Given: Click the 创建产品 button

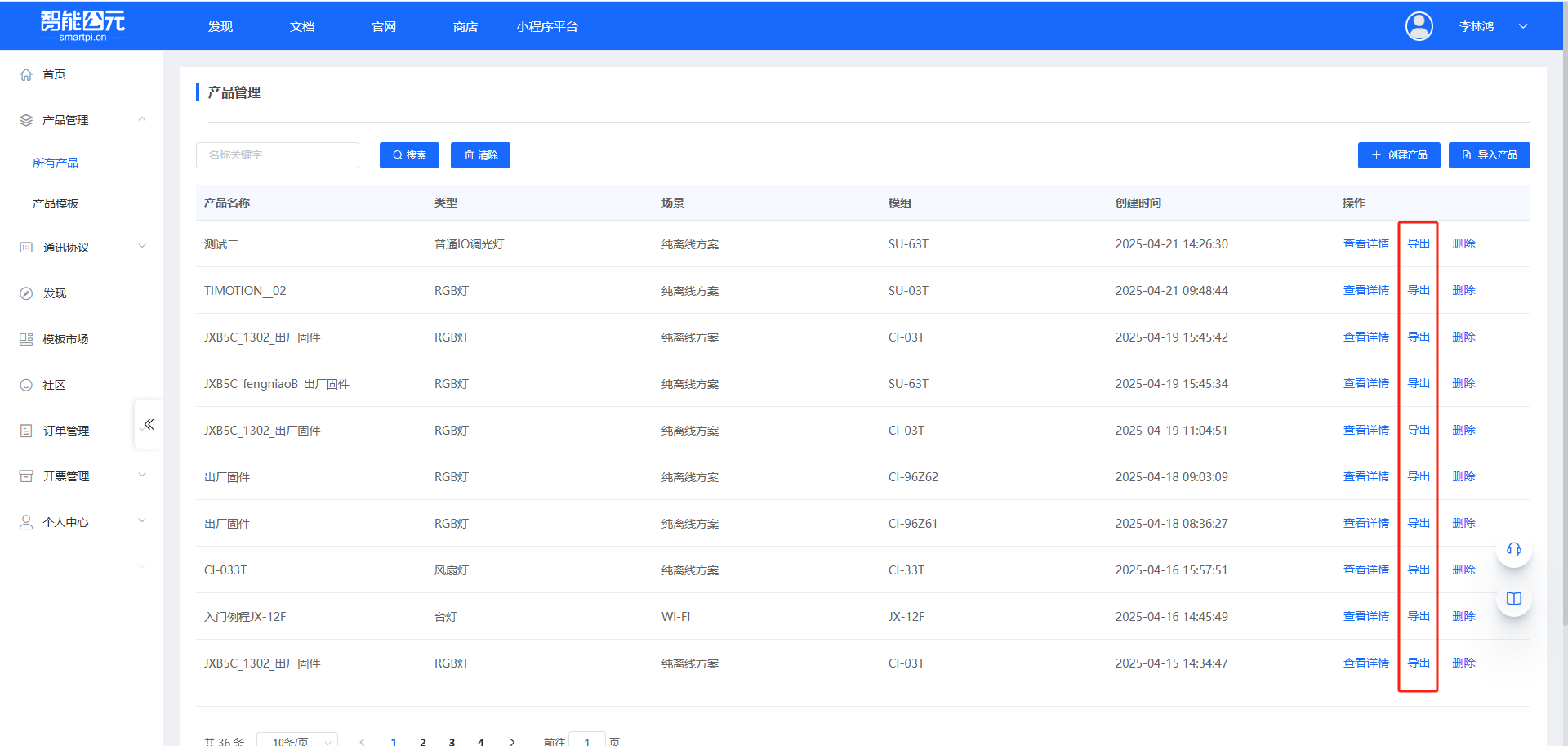Looking at the screenshot, I should [1398, 155].
